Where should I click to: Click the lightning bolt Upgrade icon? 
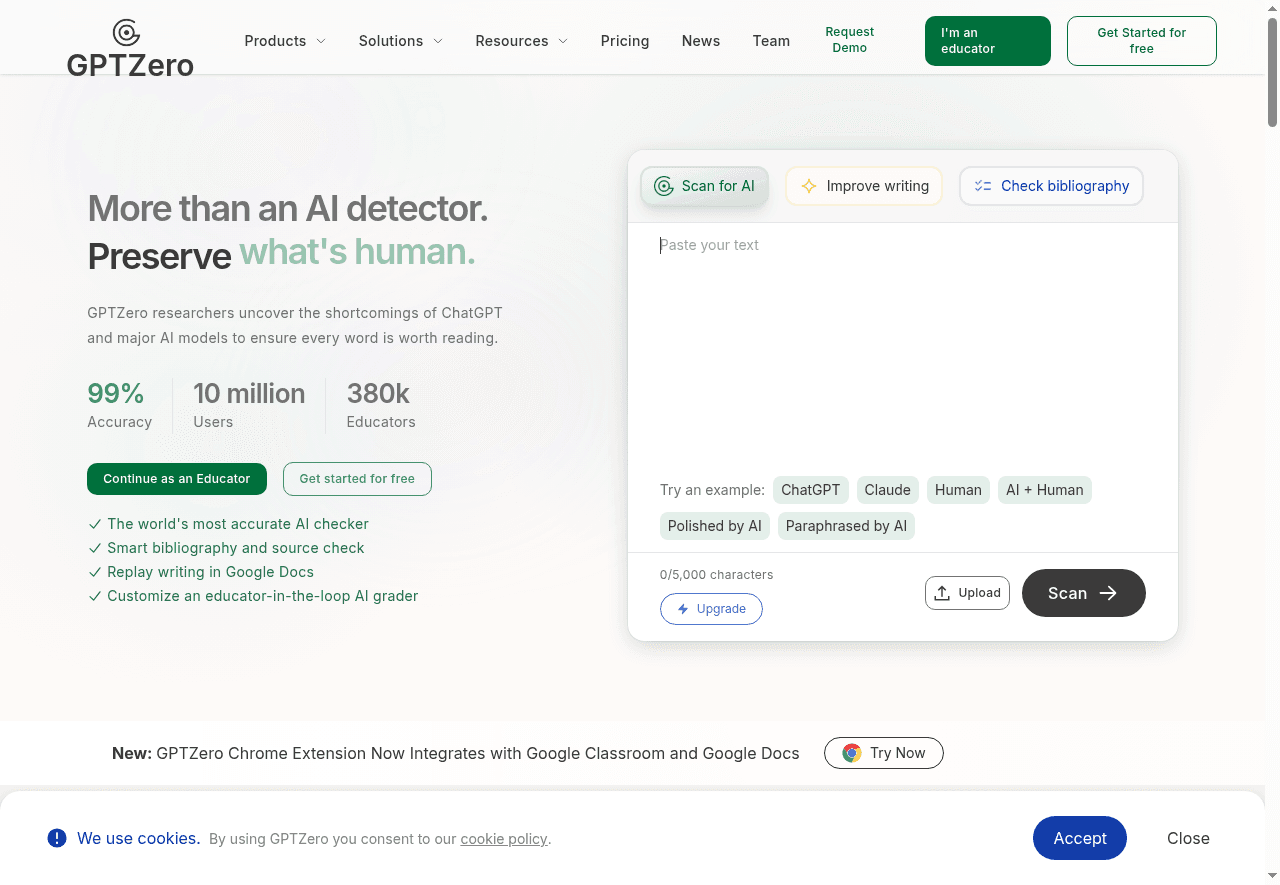pos(683,609)
